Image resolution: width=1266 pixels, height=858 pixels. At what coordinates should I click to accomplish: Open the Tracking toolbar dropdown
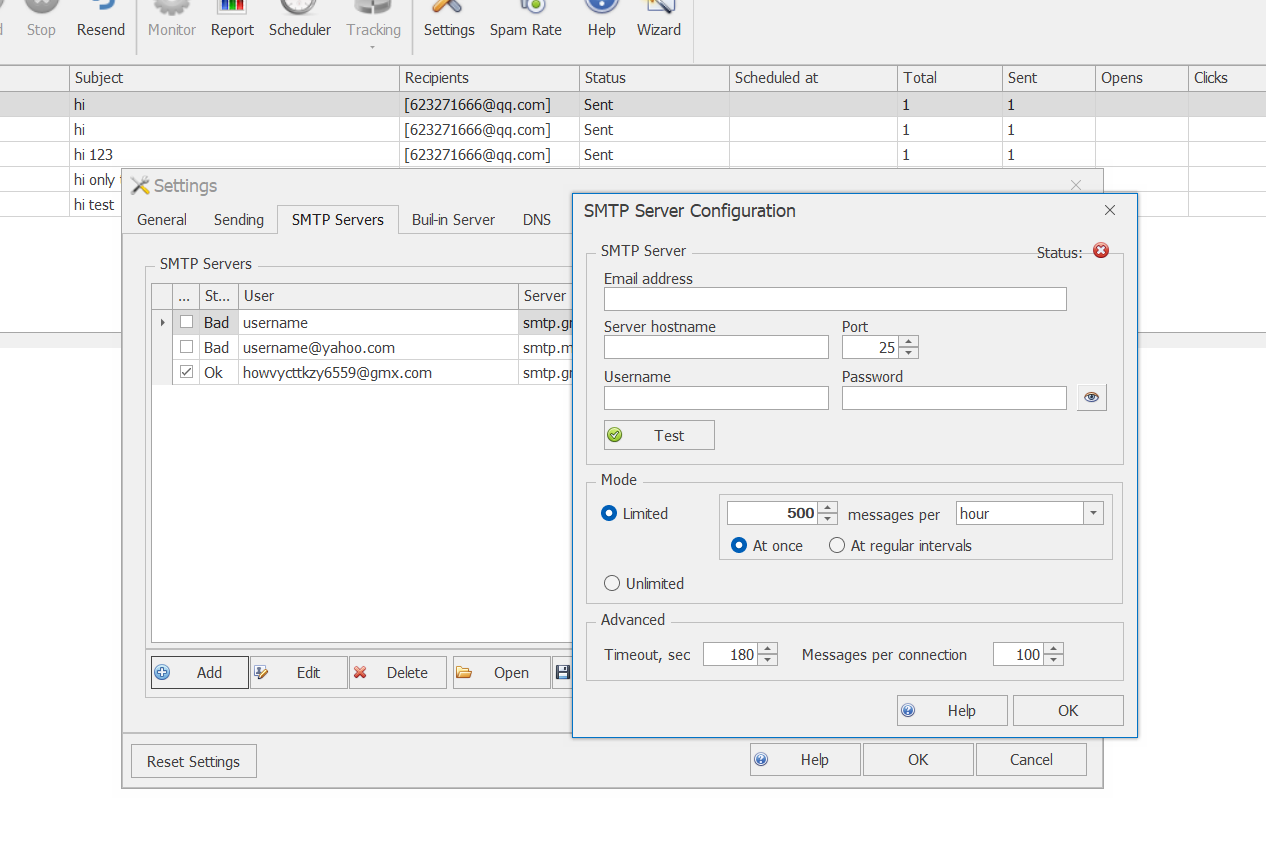(373, 44)
